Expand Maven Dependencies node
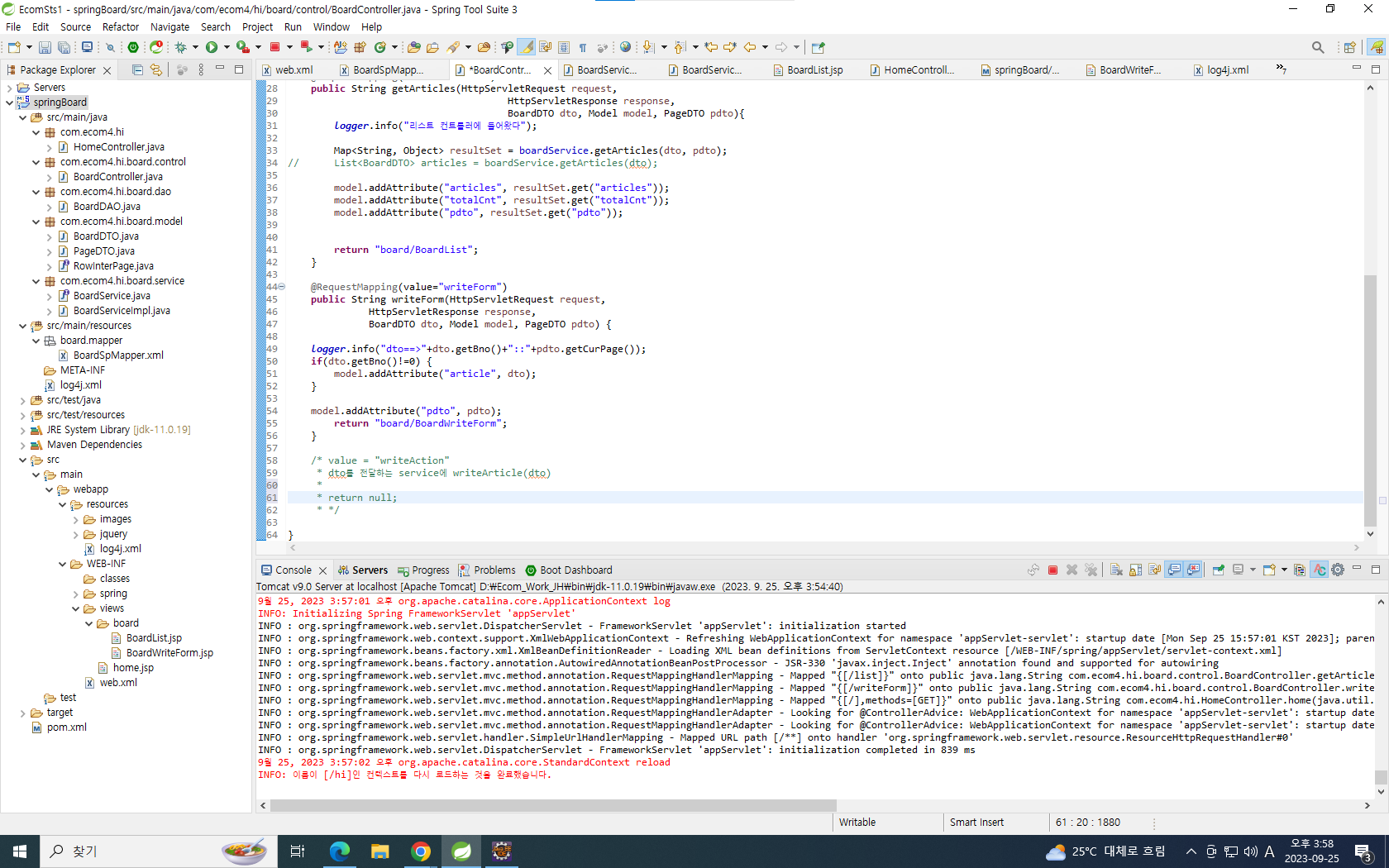Screen dimensions: 1389x868 [x=23, y=445]
